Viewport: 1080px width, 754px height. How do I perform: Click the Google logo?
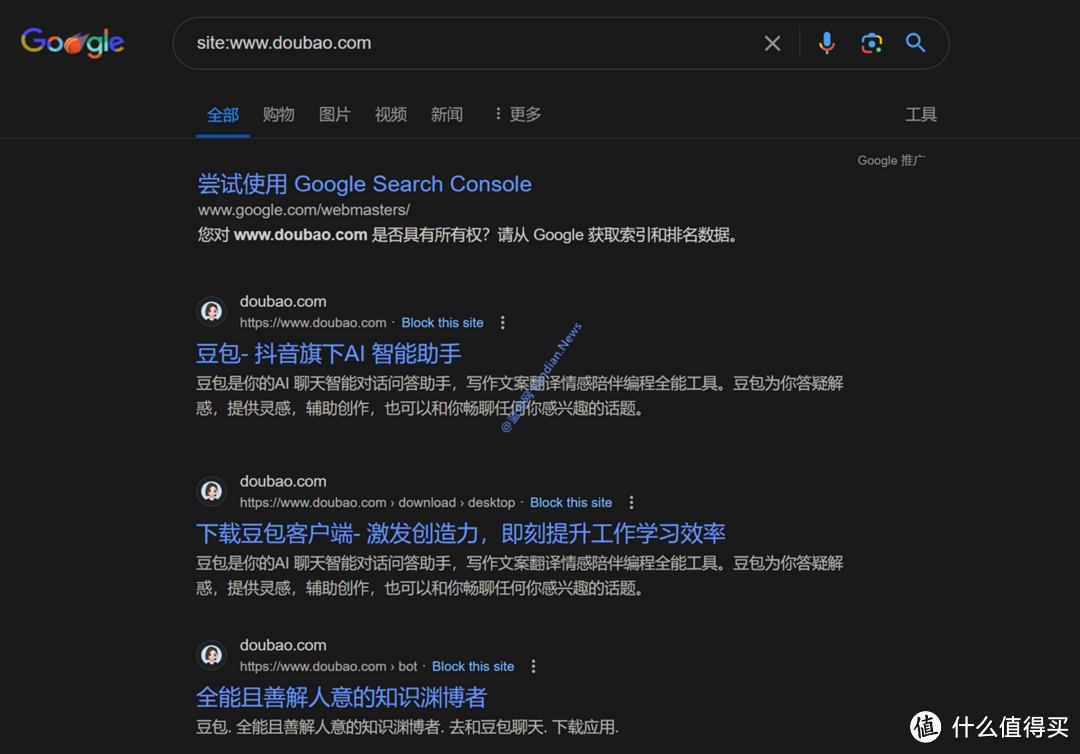pos(72,43)
